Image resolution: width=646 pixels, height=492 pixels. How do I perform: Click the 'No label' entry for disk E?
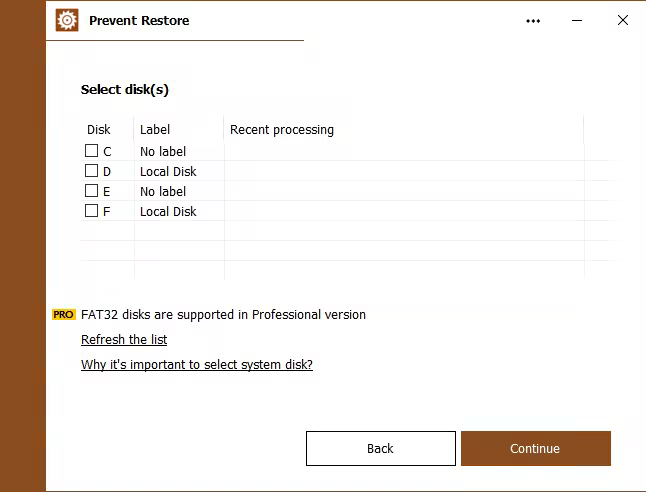[163, 192]
